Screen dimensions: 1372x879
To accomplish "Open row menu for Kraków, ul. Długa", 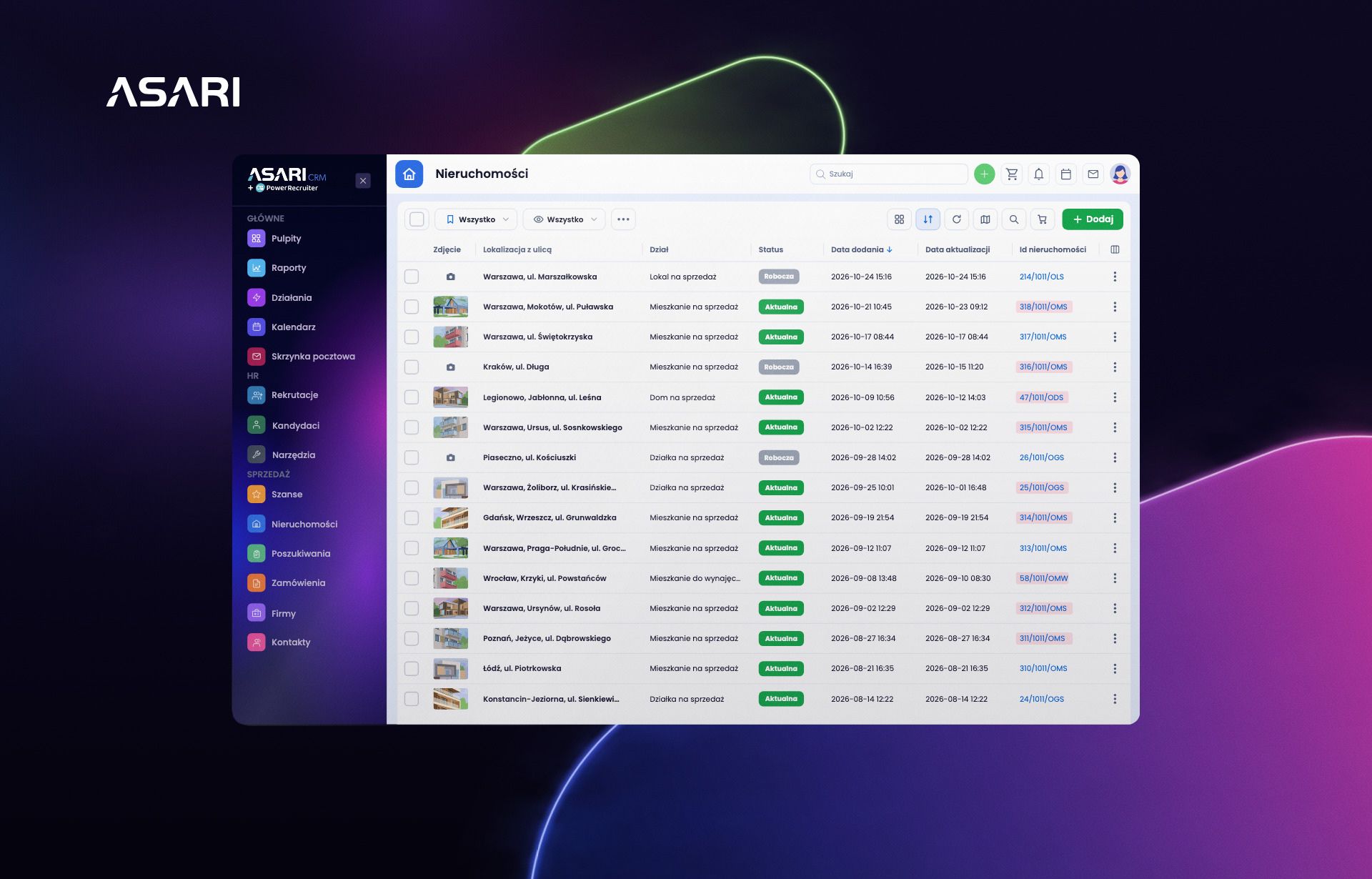I will pos(1115,367).
